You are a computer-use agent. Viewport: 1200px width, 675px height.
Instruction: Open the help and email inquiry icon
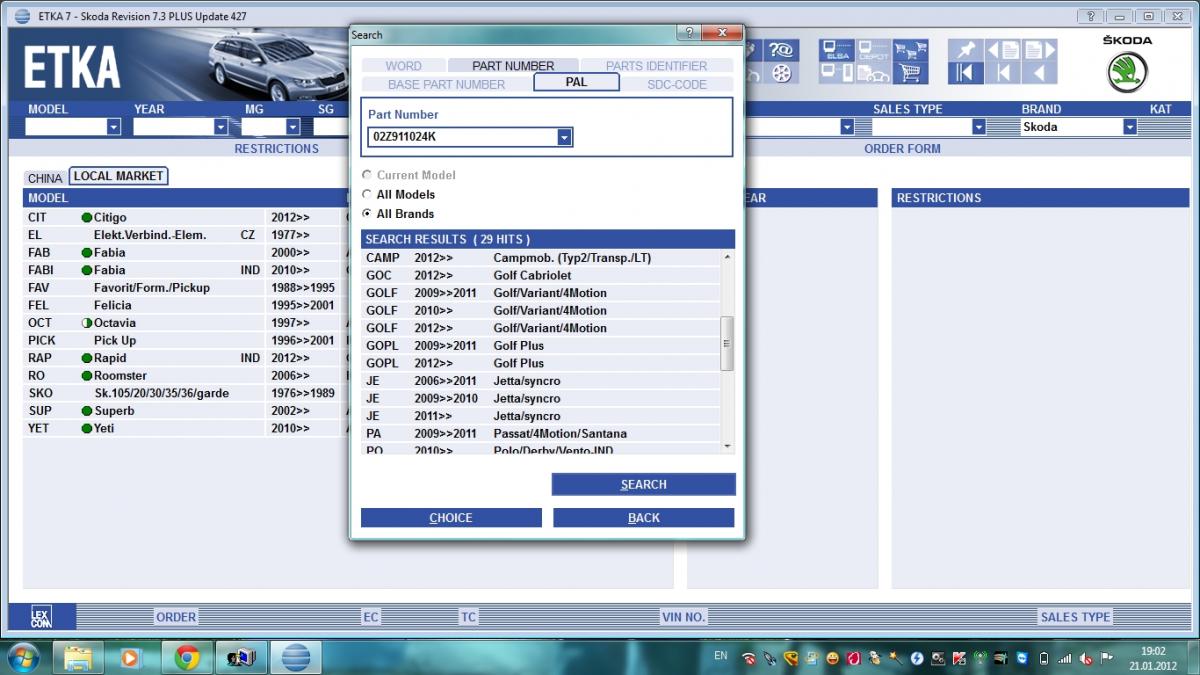point(782,50)
